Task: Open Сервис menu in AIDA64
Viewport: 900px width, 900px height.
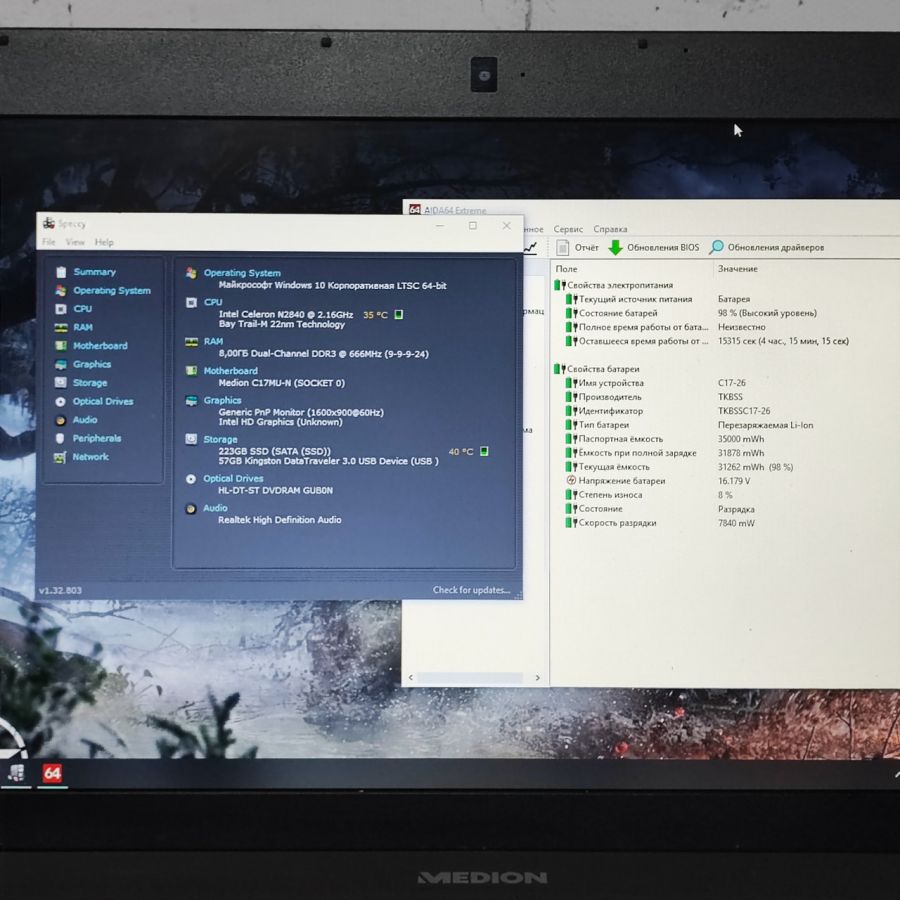Action: (x=568, y=229)
